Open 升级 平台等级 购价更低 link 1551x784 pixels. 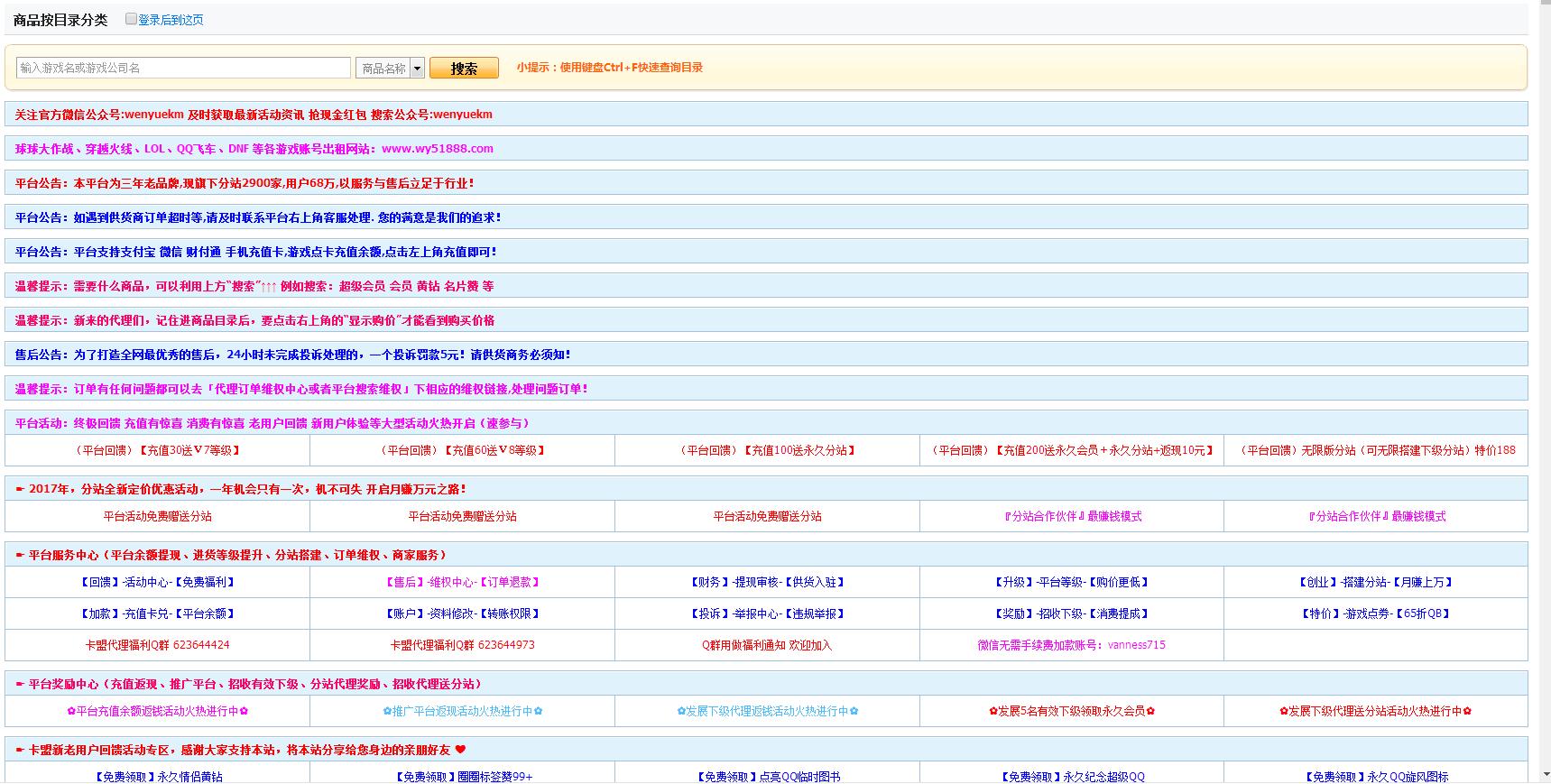1072,583
